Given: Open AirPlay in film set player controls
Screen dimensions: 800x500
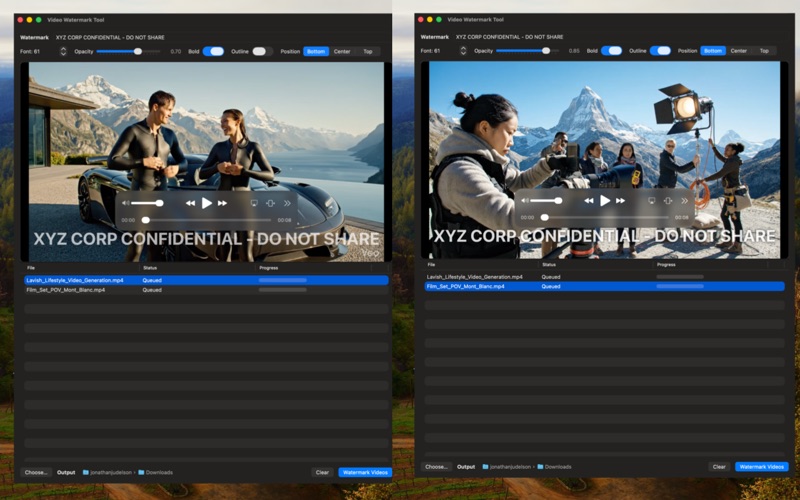Looking at the screenshot, I should [652, 201].
